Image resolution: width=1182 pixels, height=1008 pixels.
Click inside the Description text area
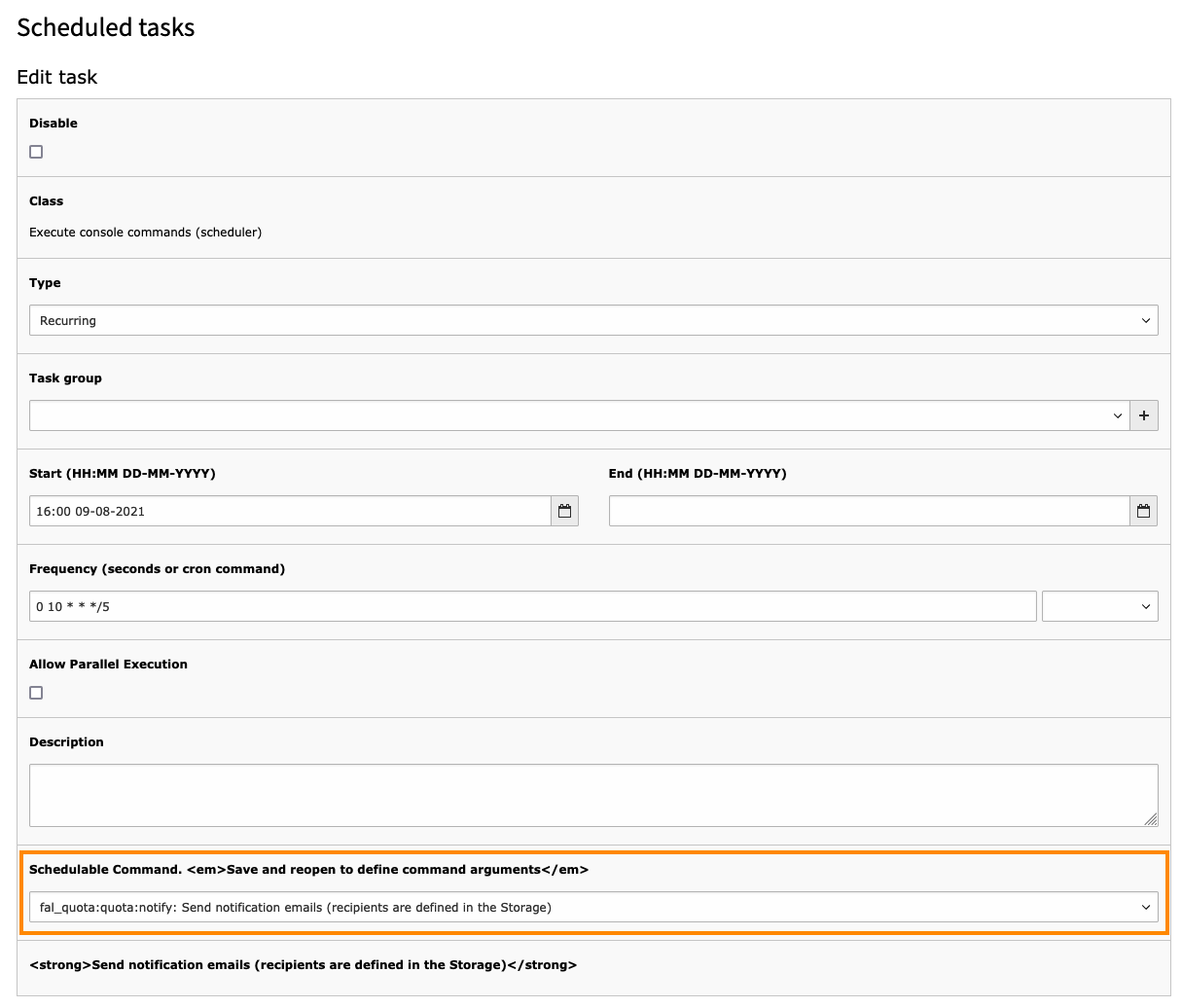click(x=593, y=793)
